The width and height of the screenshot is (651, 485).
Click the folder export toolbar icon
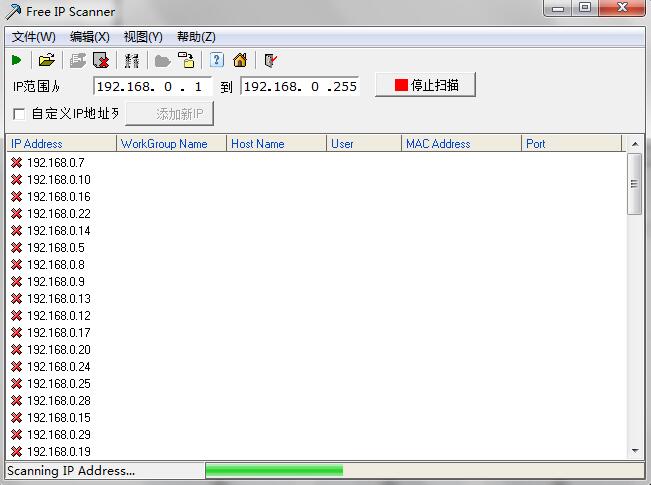pyautogui.click(x=186, y=60)
